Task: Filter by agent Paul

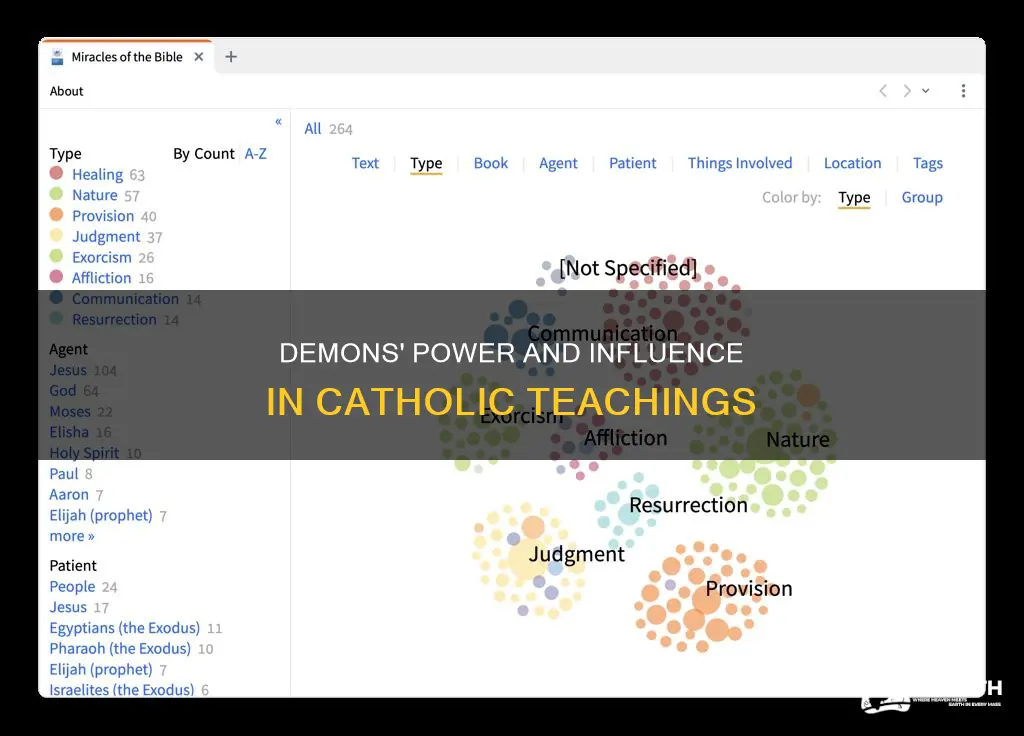Action: point(64,474)
